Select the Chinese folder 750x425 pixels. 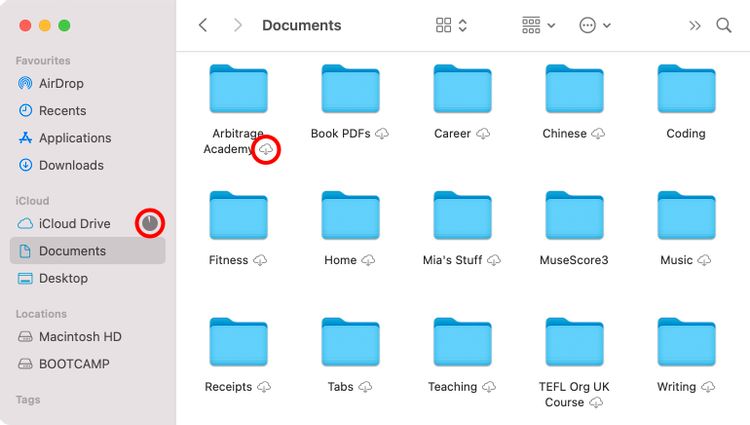pyautogui.click(x=574, y=89)
